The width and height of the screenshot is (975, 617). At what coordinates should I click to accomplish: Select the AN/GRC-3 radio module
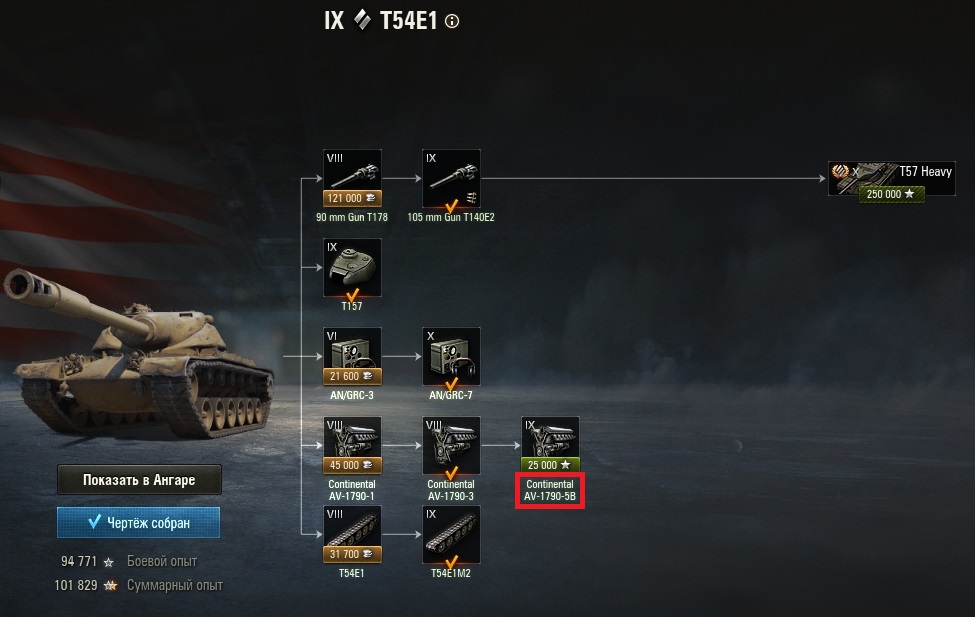click(x=352, y=356)
